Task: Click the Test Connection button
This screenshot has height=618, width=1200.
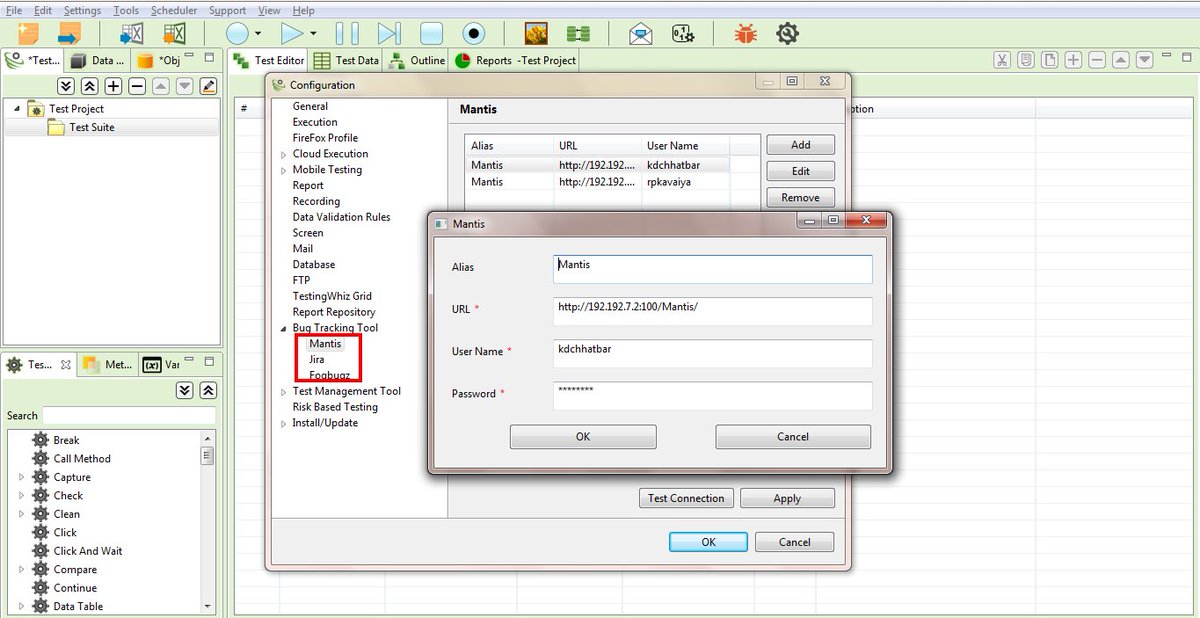Action: (x=686, y=498)
